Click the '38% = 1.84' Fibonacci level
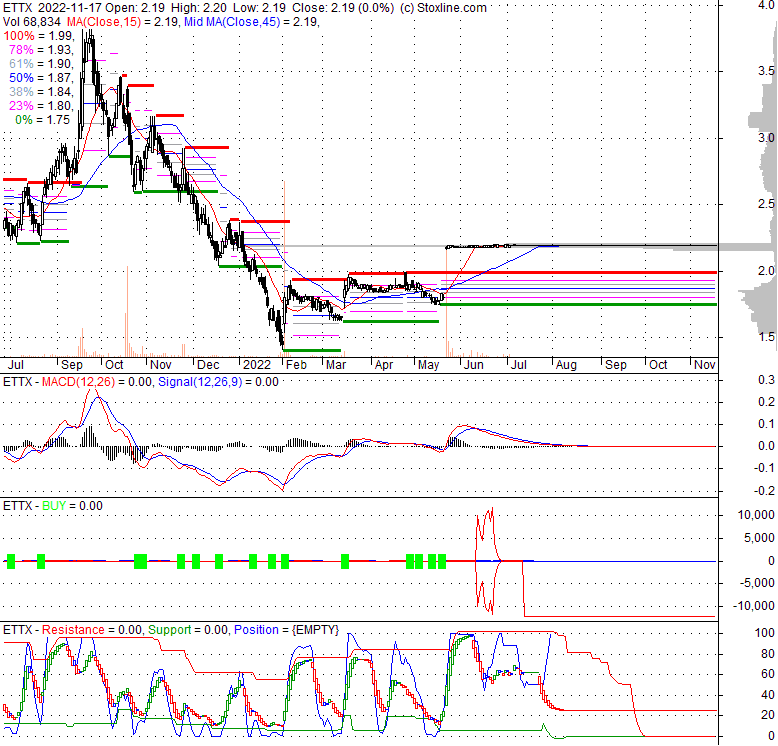Viewport: 778px width, 746px height. (41, 92)
